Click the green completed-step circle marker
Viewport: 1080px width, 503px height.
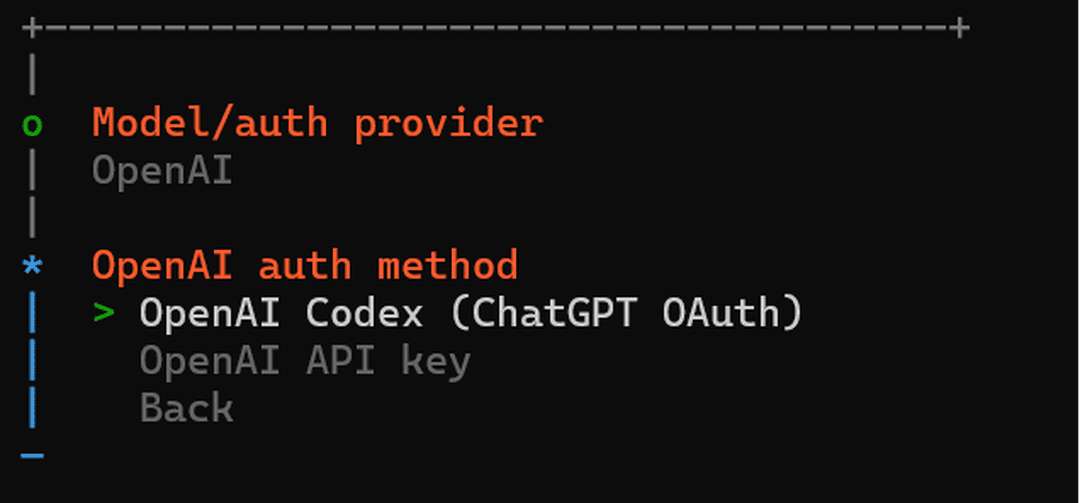(32, 125)
